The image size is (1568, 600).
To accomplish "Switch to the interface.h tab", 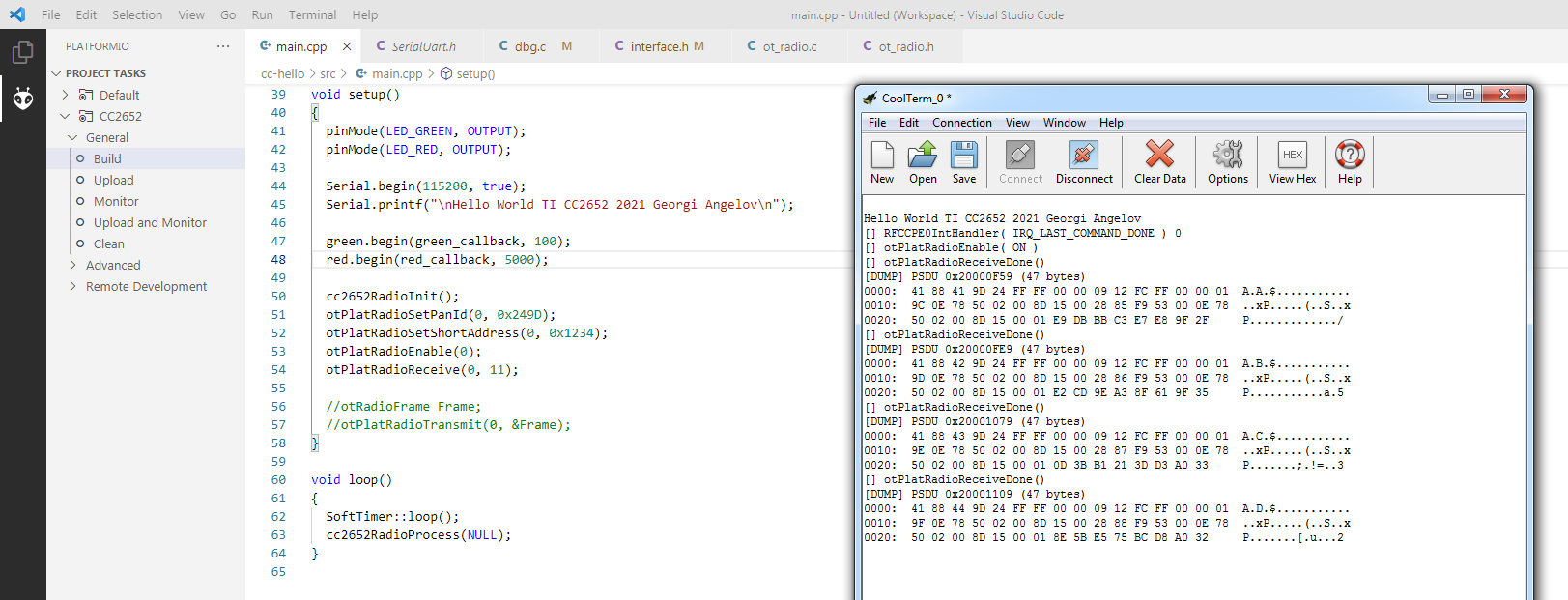I will pos(667,46).
